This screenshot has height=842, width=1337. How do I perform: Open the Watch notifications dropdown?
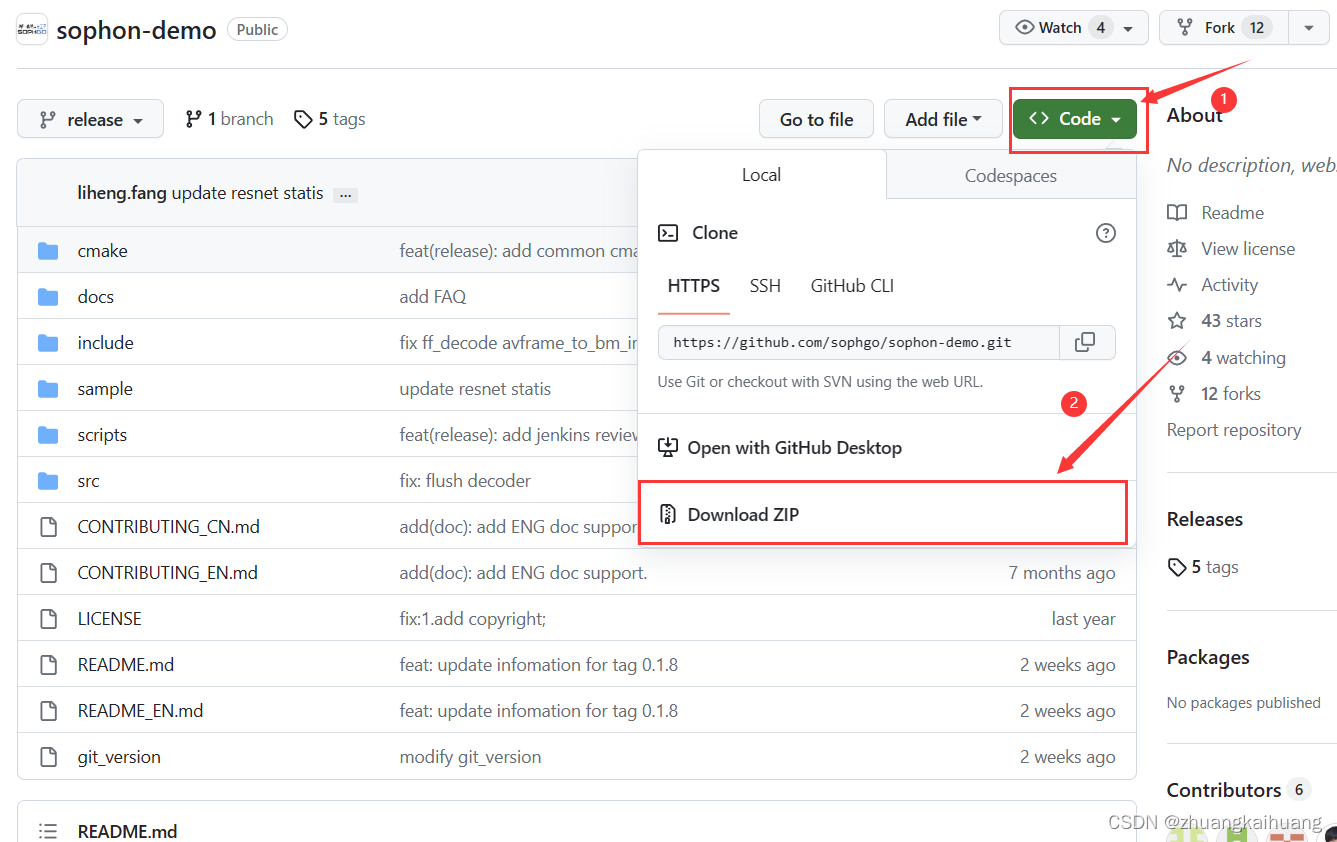(1073, 27)
